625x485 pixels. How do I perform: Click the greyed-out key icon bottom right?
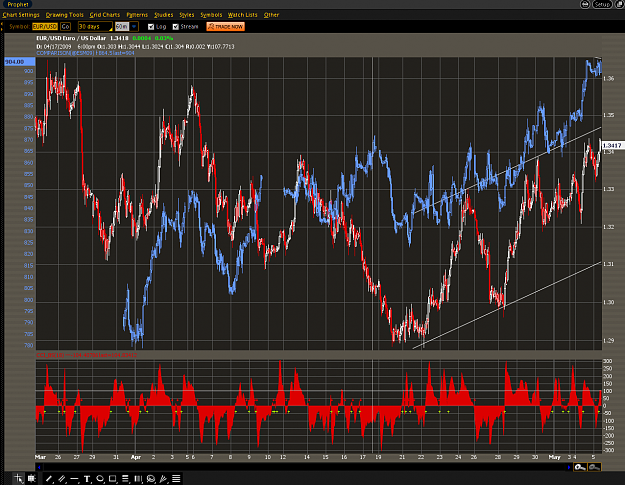click(x=594, y=467)
